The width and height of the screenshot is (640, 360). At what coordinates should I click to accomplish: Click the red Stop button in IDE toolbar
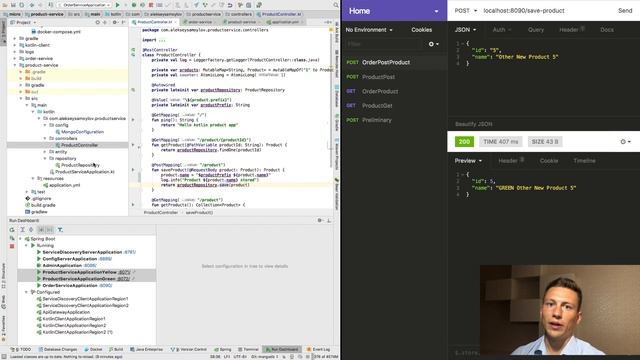[x=151, y=5]
